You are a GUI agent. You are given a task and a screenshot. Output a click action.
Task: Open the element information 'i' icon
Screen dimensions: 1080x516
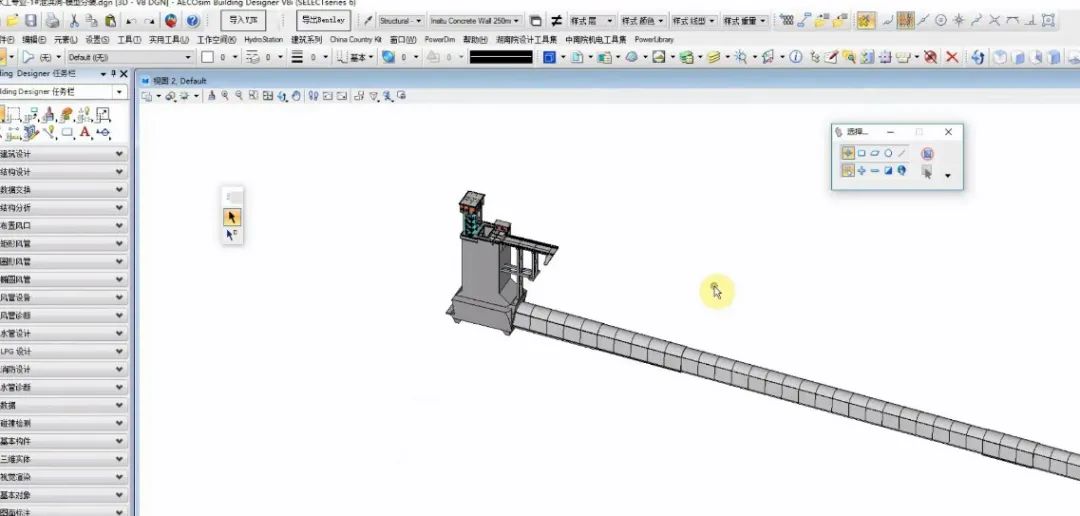pyautogui.click(x=796, y=58)
